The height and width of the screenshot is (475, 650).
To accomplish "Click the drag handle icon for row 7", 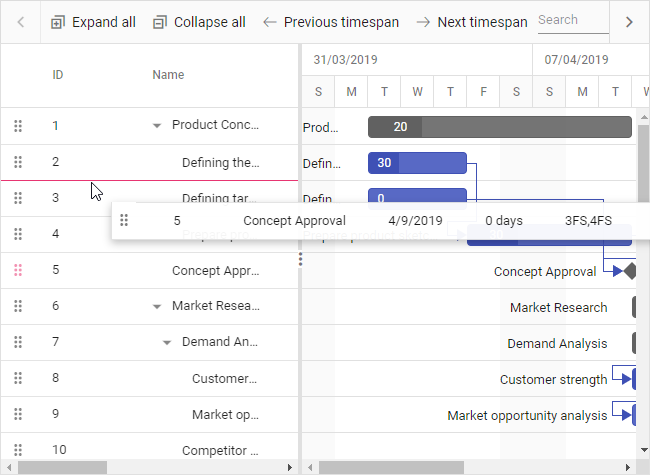I will [18, 342].
